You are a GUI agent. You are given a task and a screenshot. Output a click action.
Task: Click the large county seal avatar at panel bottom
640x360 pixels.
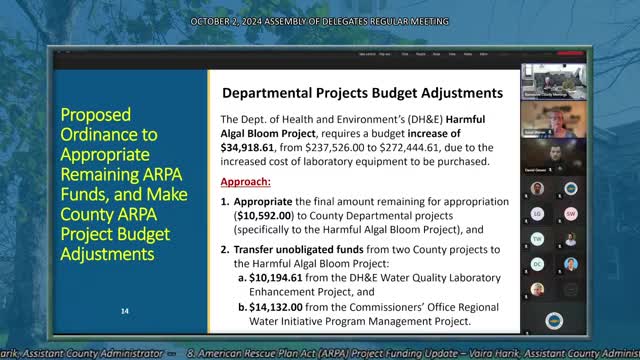click(x=554, y=321)
